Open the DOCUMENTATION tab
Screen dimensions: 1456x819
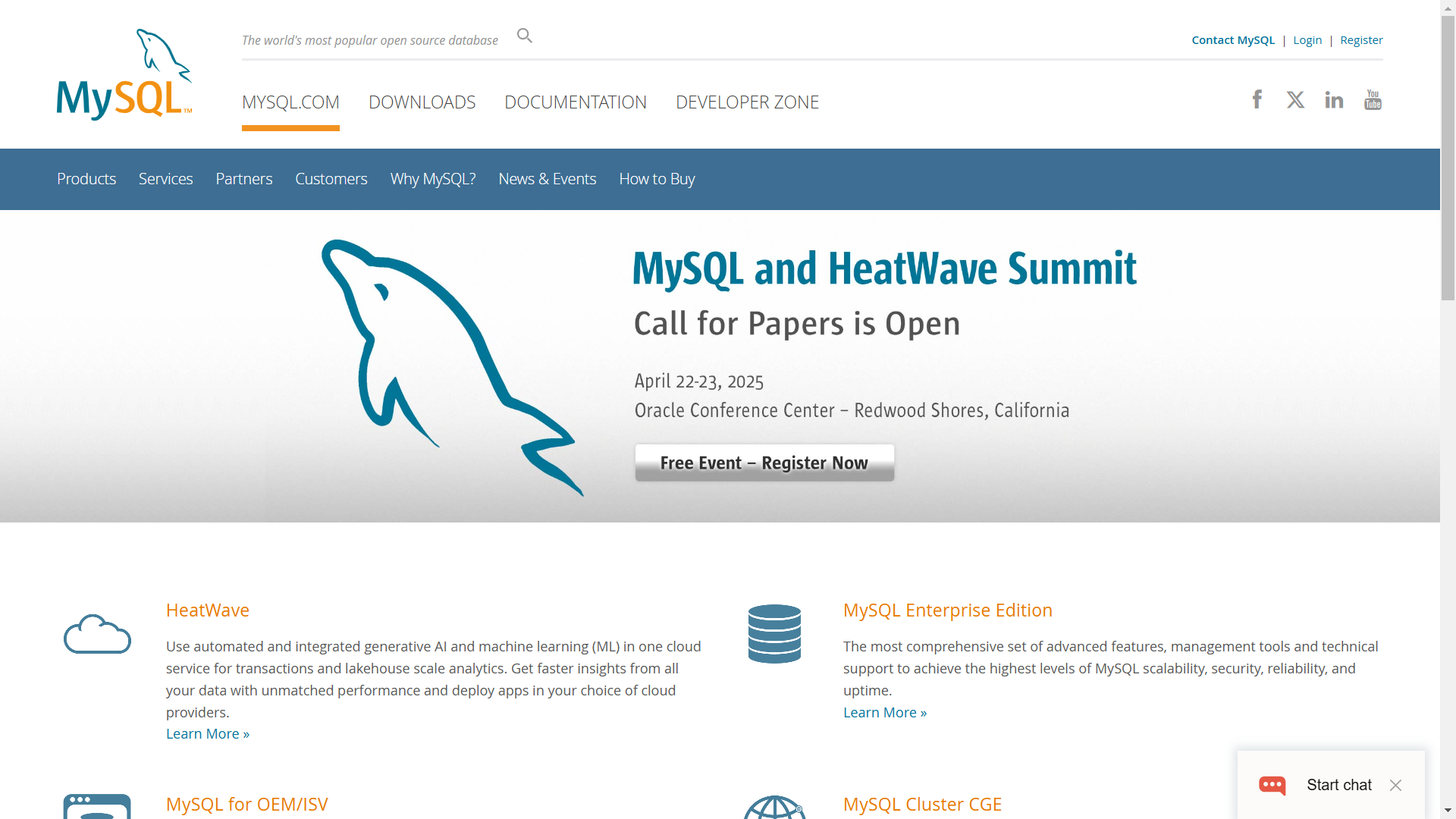tap(576, 102)
